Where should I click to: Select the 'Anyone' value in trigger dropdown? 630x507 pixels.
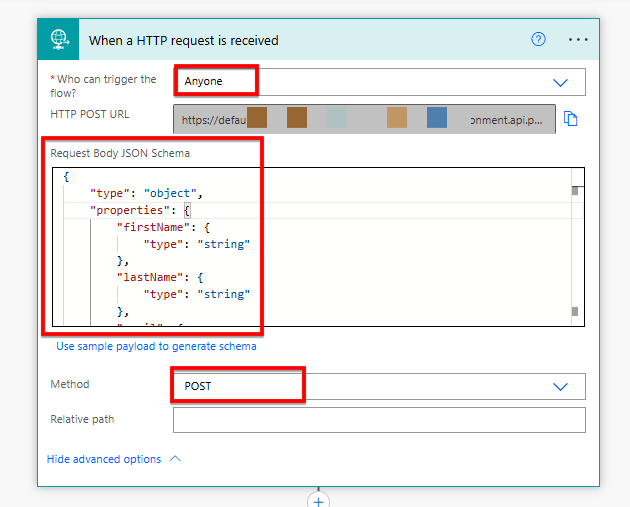203,81
